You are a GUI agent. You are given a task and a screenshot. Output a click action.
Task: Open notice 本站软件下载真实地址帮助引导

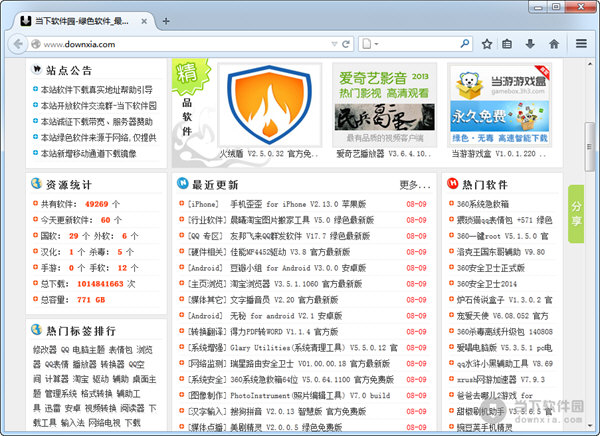click(97, 90)
